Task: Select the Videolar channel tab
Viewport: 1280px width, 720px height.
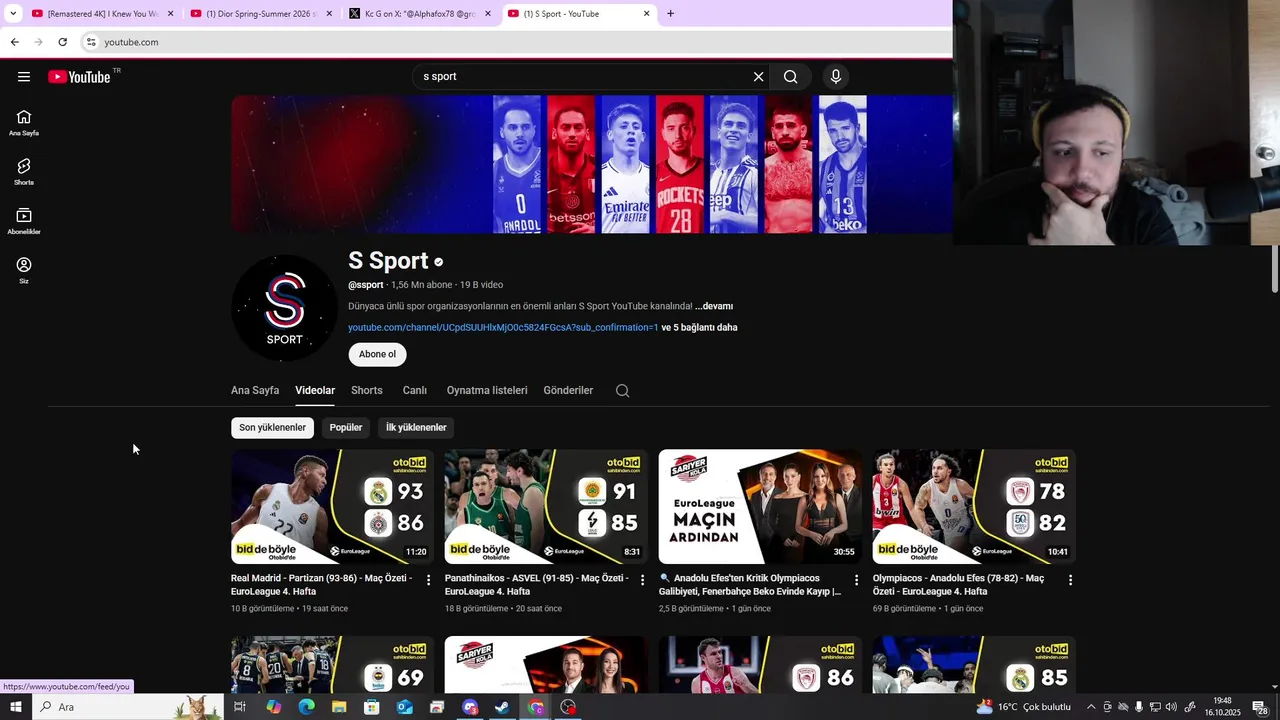Action: coord(315,391)
